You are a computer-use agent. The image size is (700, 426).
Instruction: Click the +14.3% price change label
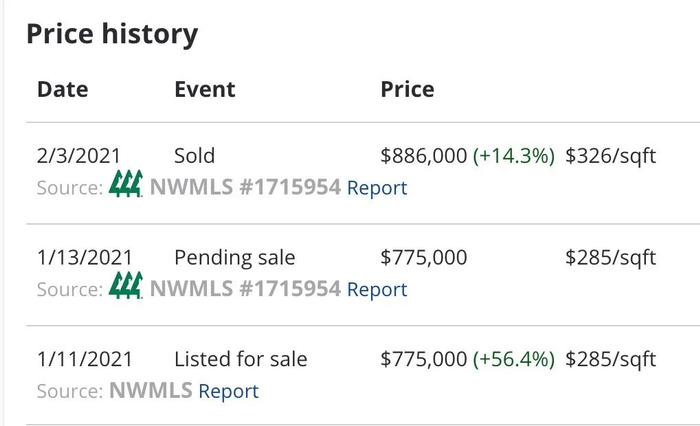[x=514, y=156]
